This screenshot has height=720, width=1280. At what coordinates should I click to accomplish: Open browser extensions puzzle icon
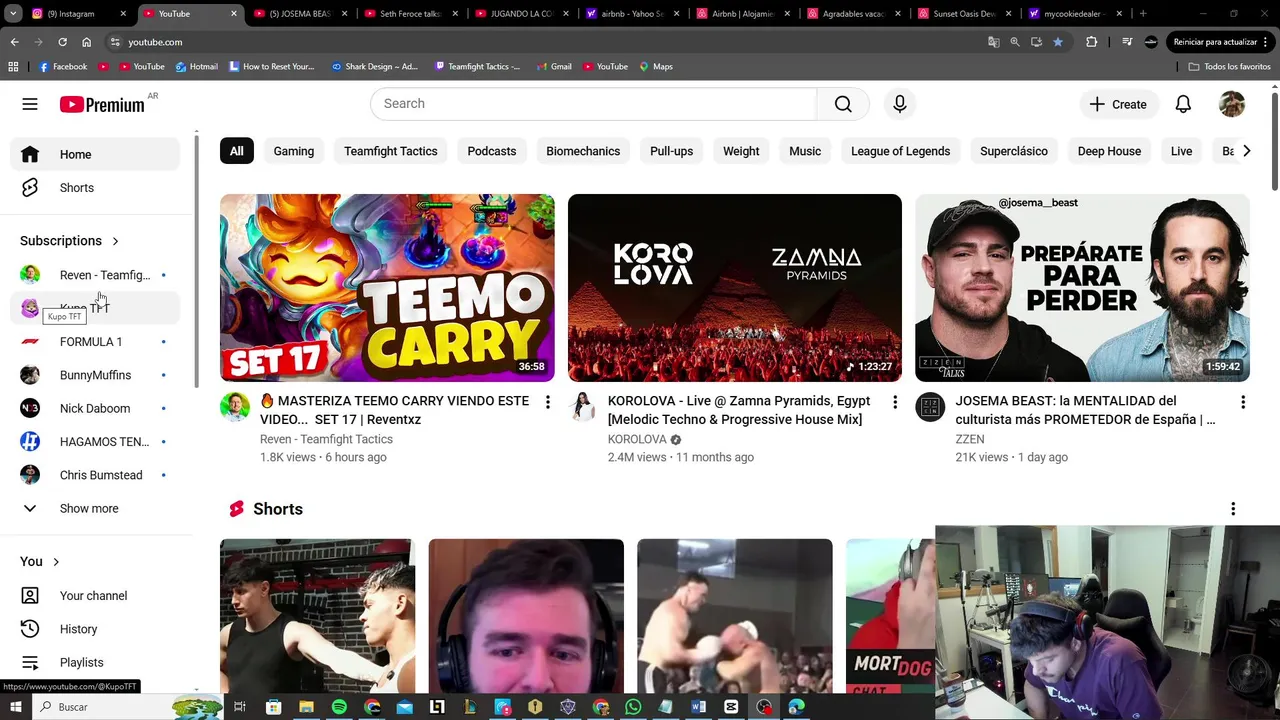(x=1091, y=42)
